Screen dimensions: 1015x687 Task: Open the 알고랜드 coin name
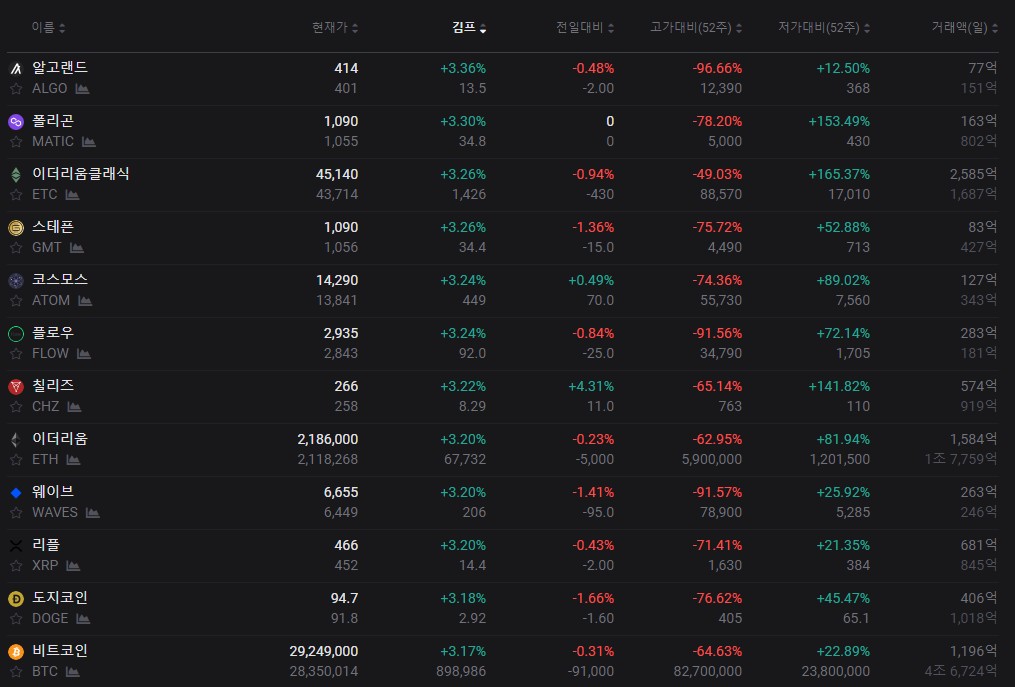point(60,68)
